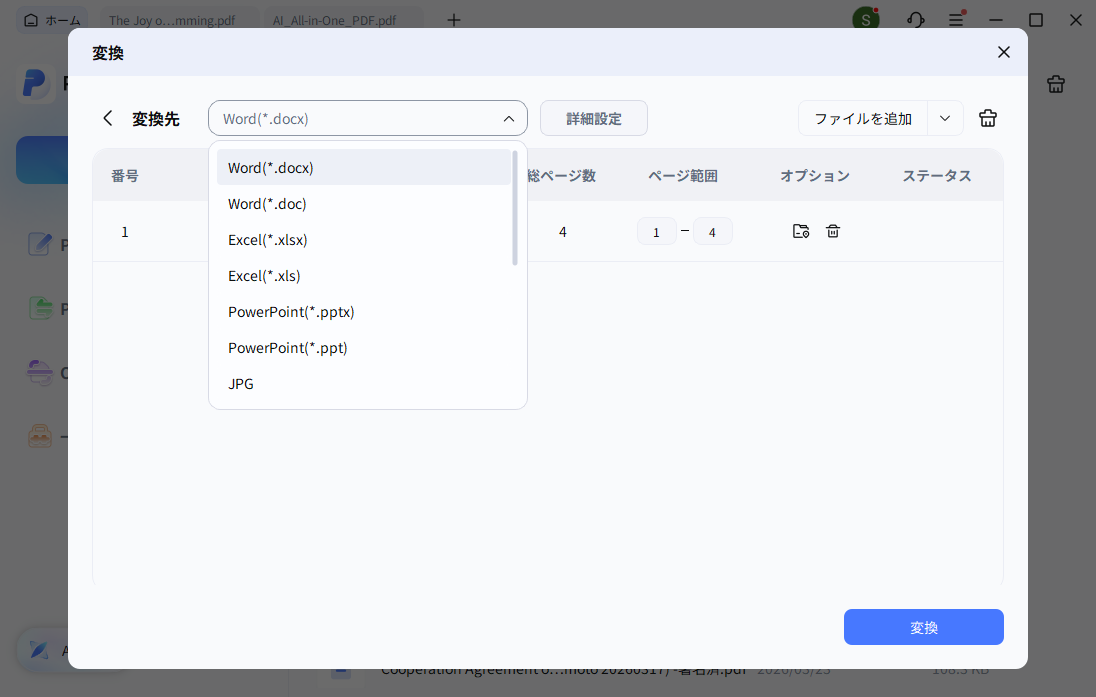Select Word(*.doc) from the format list

pos(267,204)
